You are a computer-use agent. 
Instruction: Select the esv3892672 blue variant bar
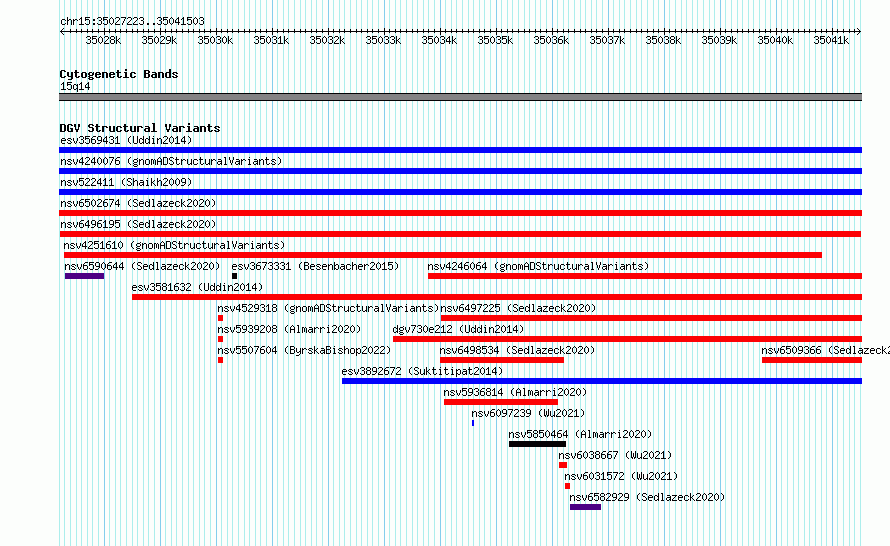602,381
